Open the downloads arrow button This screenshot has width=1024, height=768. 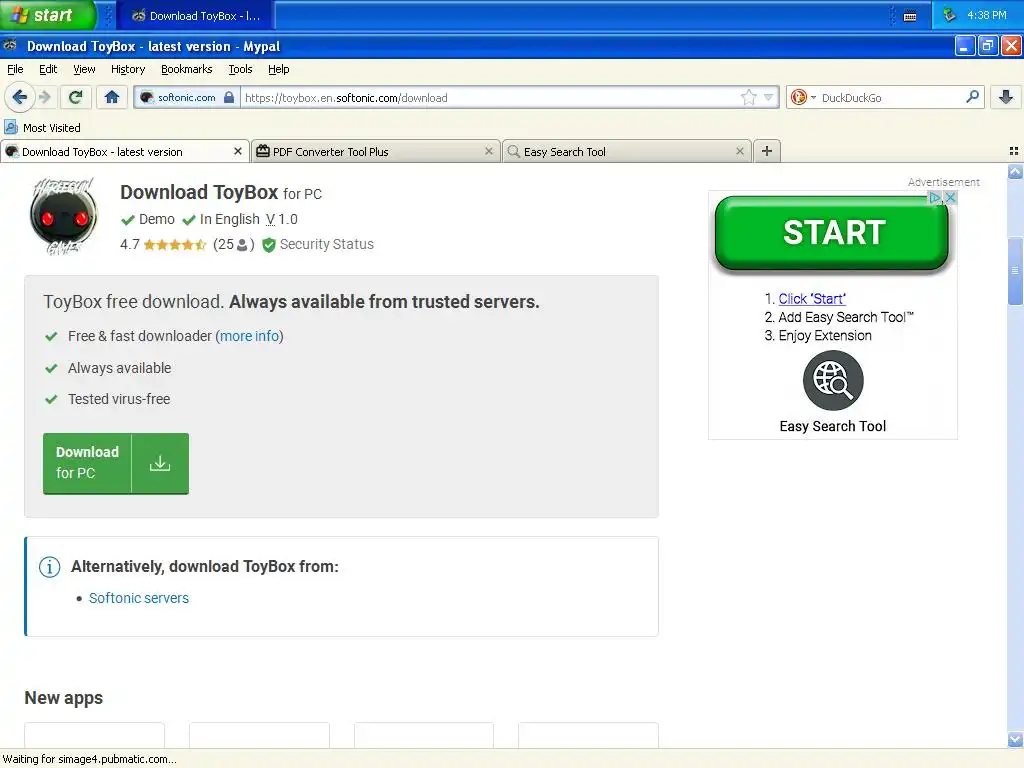coord(1006,97)
